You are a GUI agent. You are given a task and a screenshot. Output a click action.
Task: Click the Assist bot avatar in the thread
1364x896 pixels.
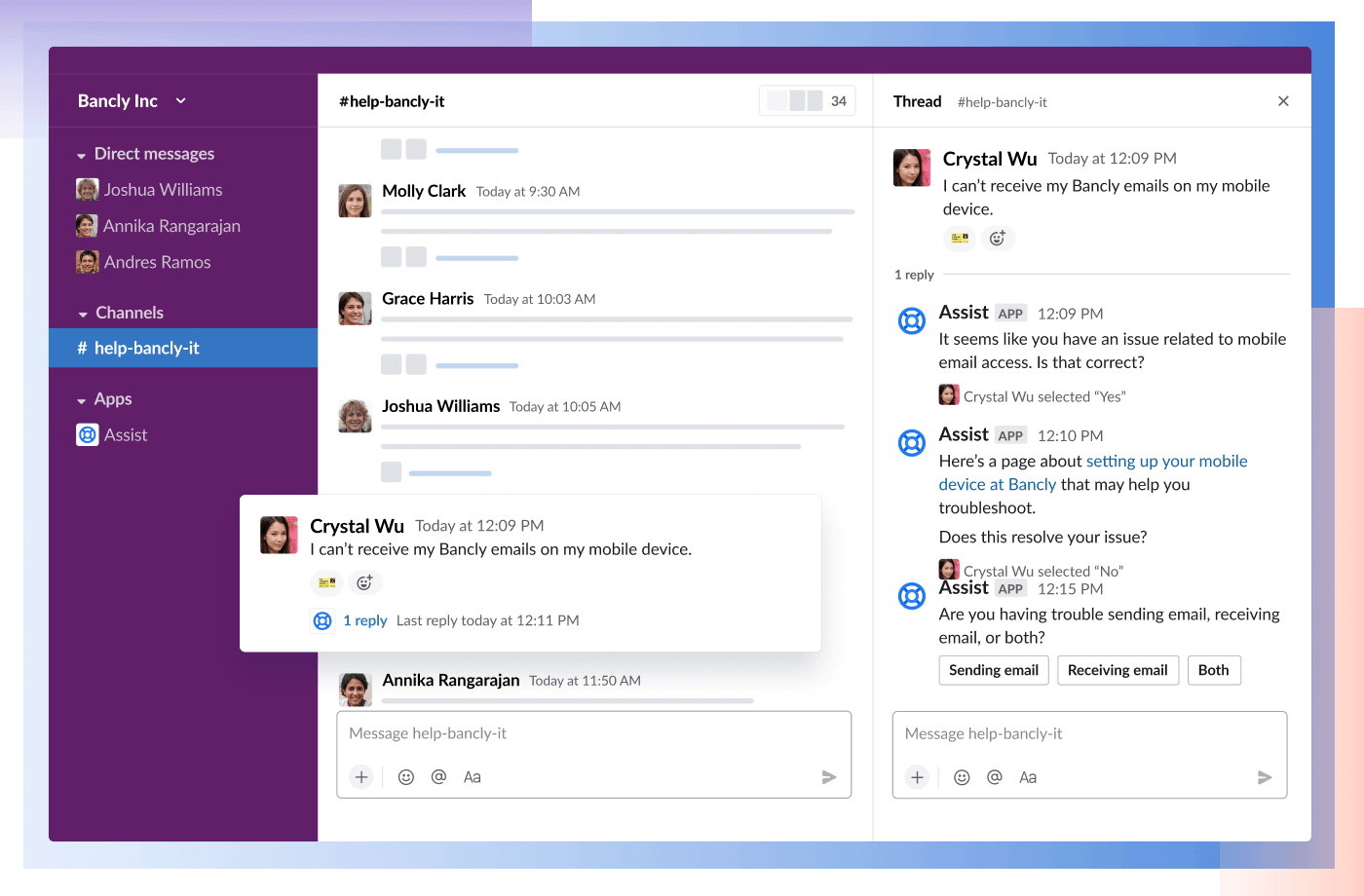tap(911, 320)
